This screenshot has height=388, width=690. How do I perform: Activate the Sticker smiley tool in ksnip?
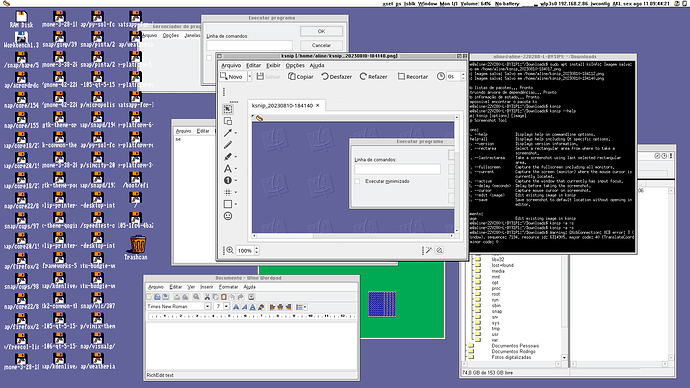[x=228, y=216]
